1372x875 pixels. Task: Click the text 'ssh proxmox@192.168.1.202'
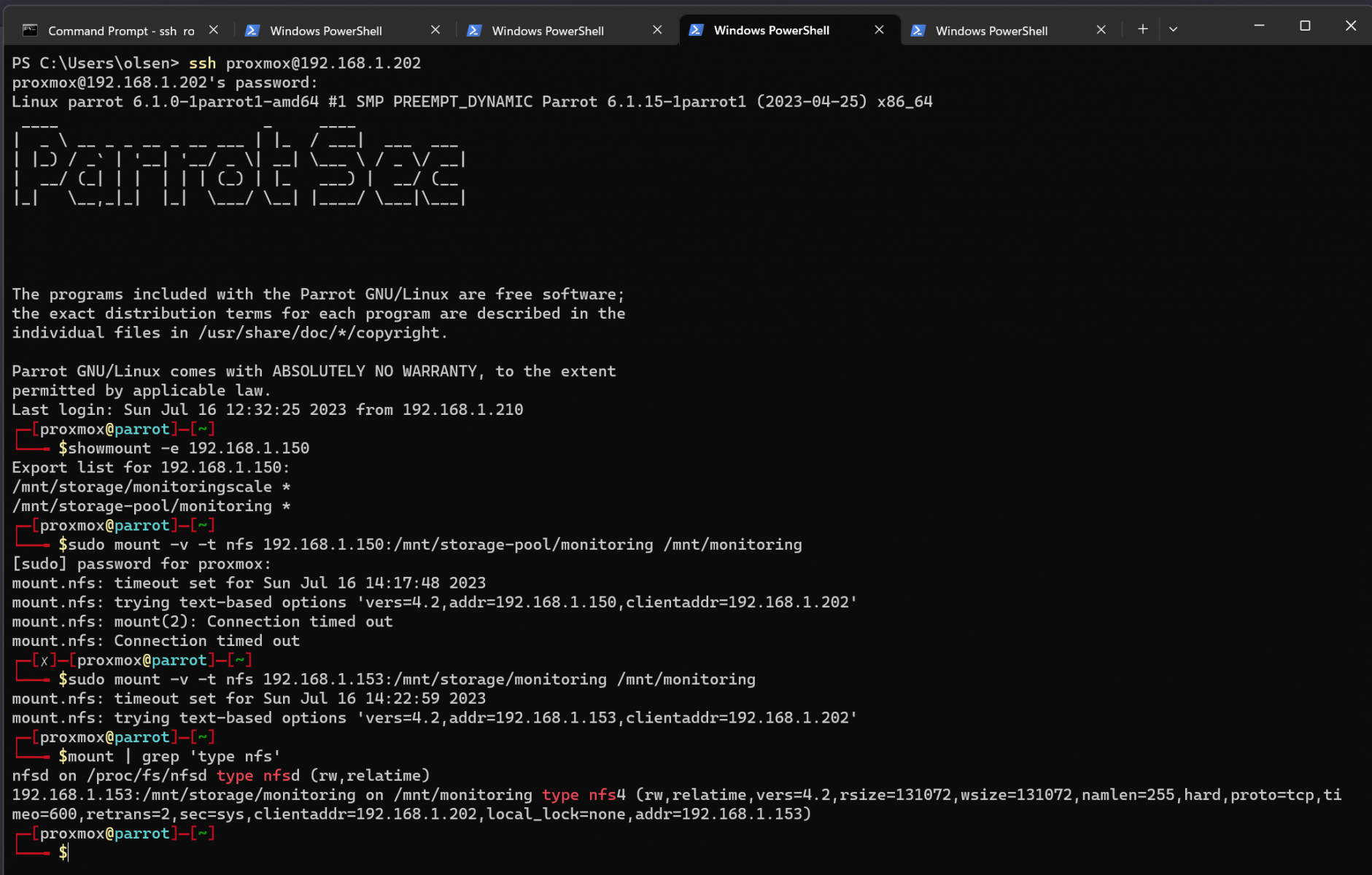(305, 63)
